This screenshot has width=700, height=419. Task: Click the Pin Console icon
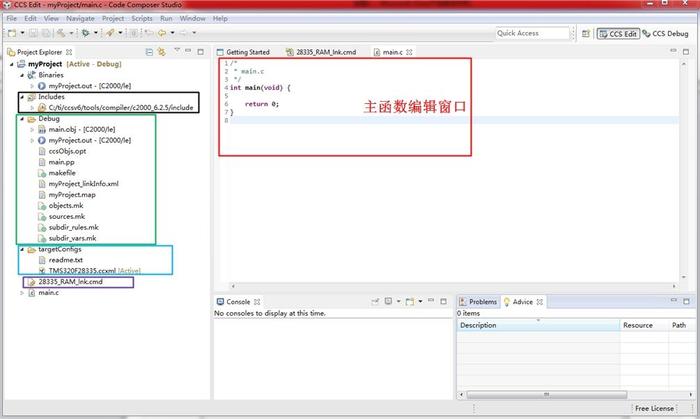(x=375, y=302)
